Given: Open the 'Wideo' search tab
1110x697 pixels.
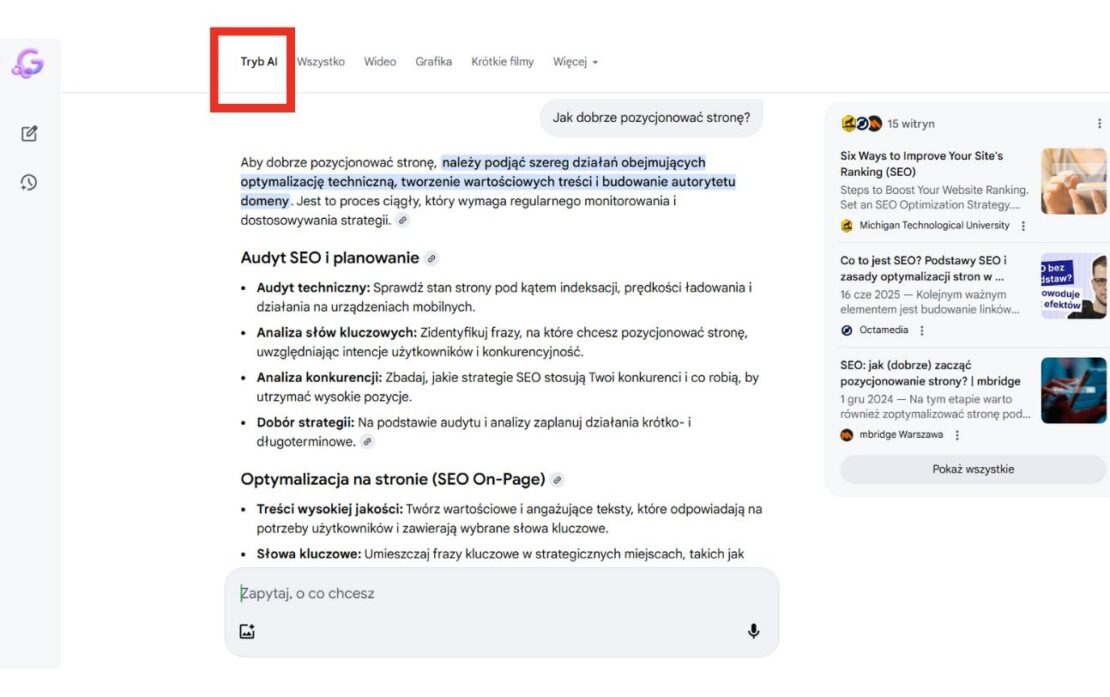Looking at the screenshot, I should pyautogui.click(x=380, y=62).
